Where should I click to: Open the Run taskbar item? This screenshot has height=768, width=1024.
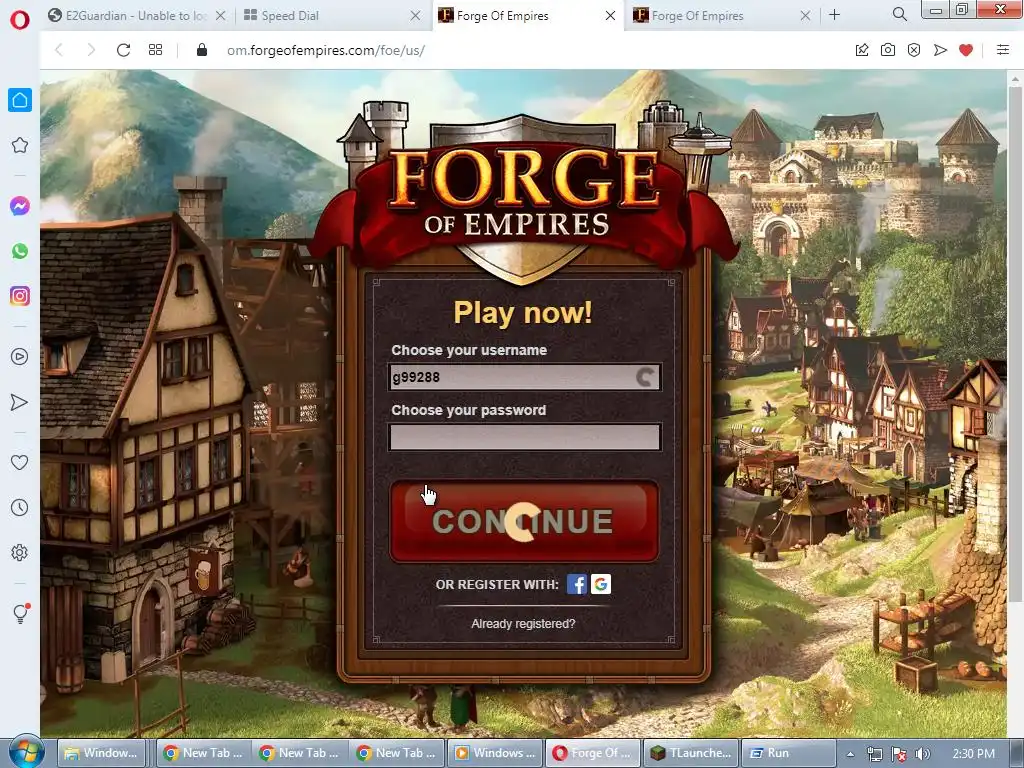[788, 753]
